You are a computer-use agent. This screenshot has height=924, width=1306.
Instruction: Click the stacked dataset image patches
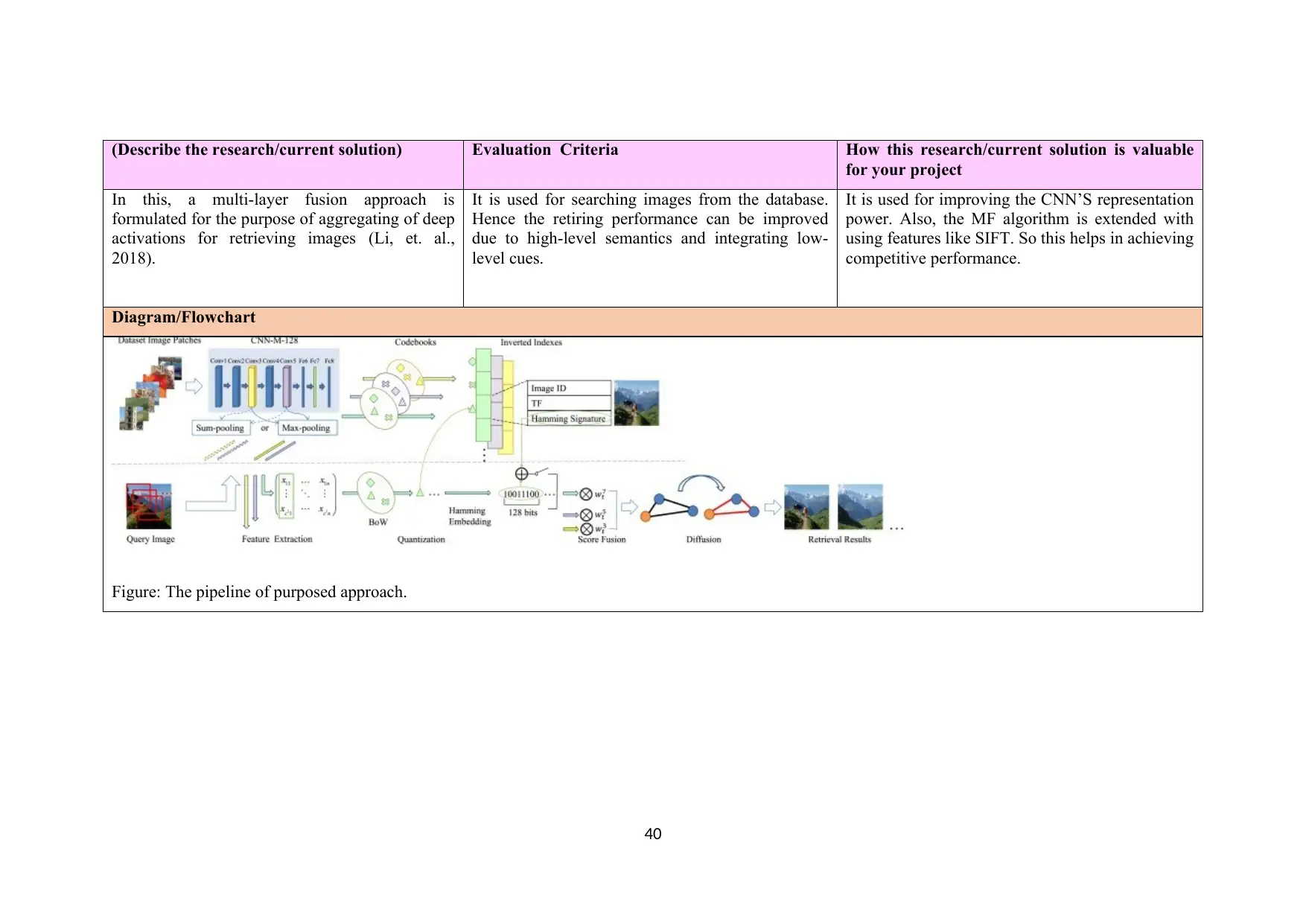pyautogui.click(x=150, y=393)
